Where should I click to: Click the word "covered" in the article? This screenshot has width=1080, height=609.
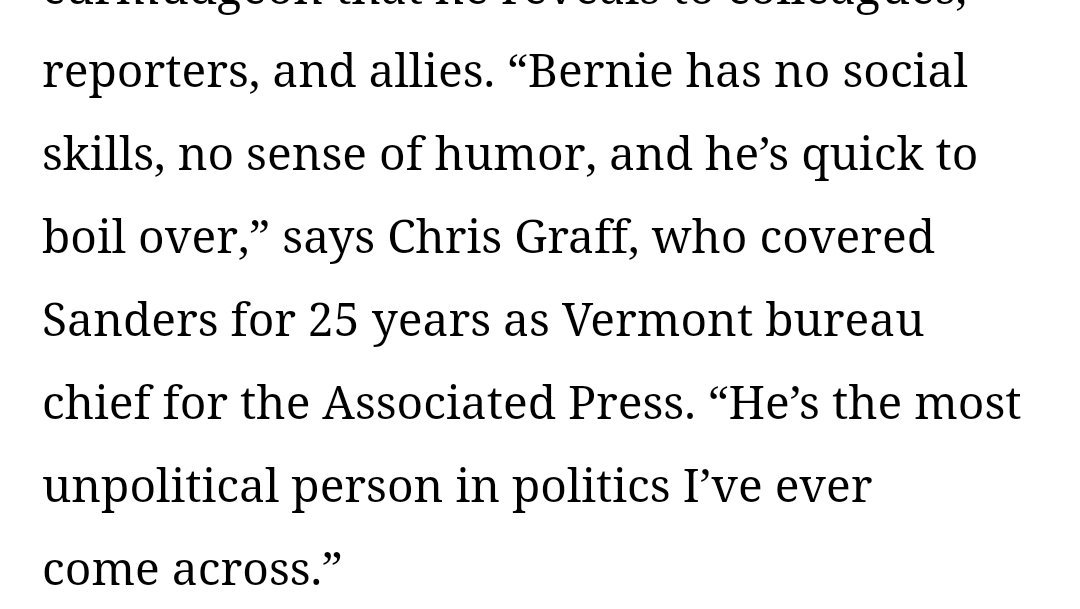847,236
